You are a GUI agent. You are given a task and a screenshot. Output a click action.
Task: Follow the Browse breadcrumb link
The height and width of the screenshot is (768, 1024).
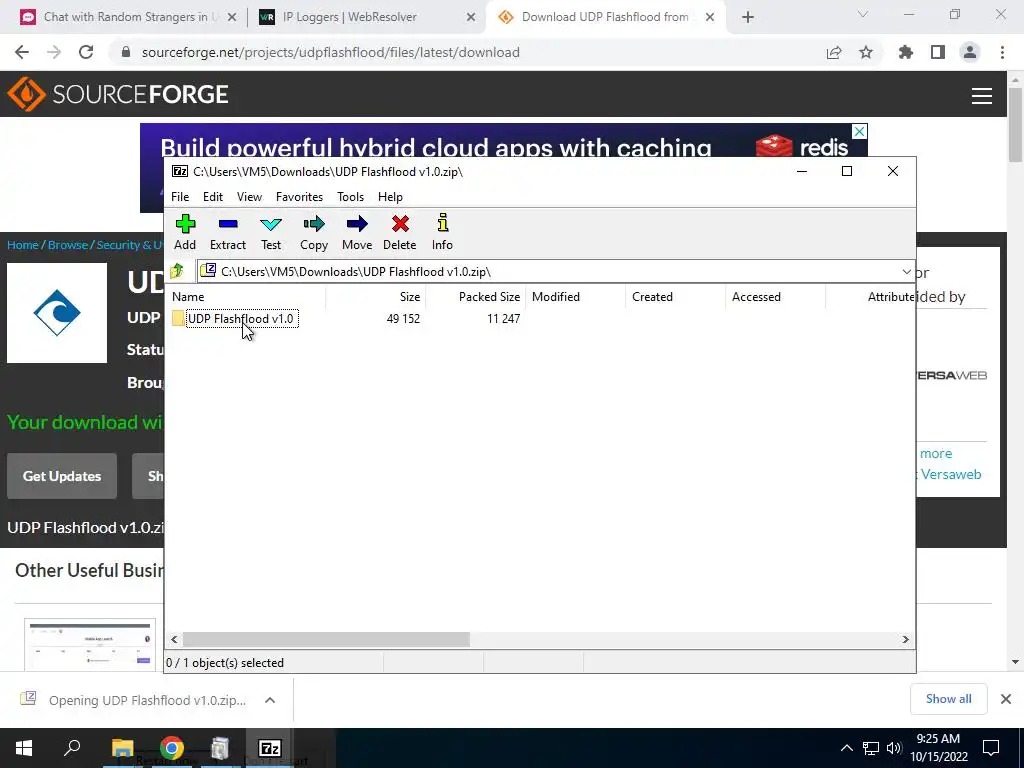68,245
